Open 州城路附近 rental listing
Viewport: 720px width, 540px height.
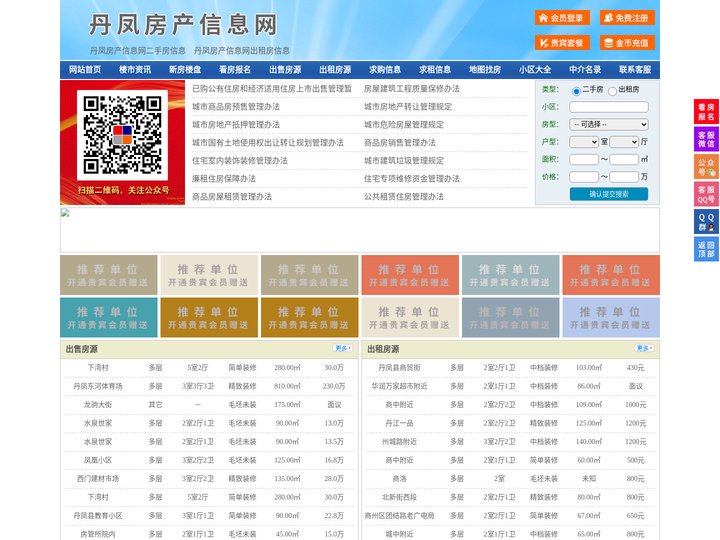pos(399,442)
